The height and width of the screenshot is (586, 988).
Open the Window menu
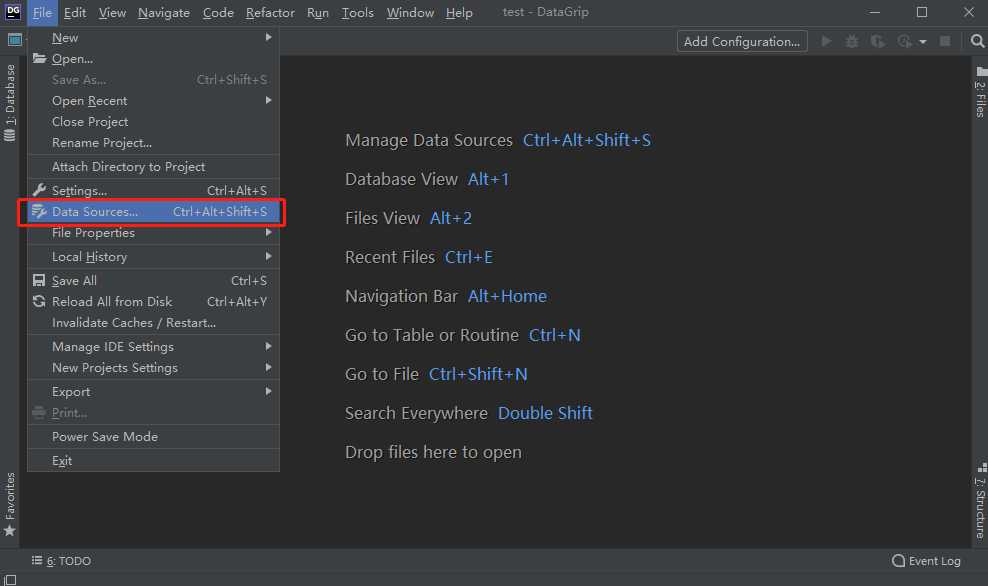pyautogui.click(x=410, y=13)
